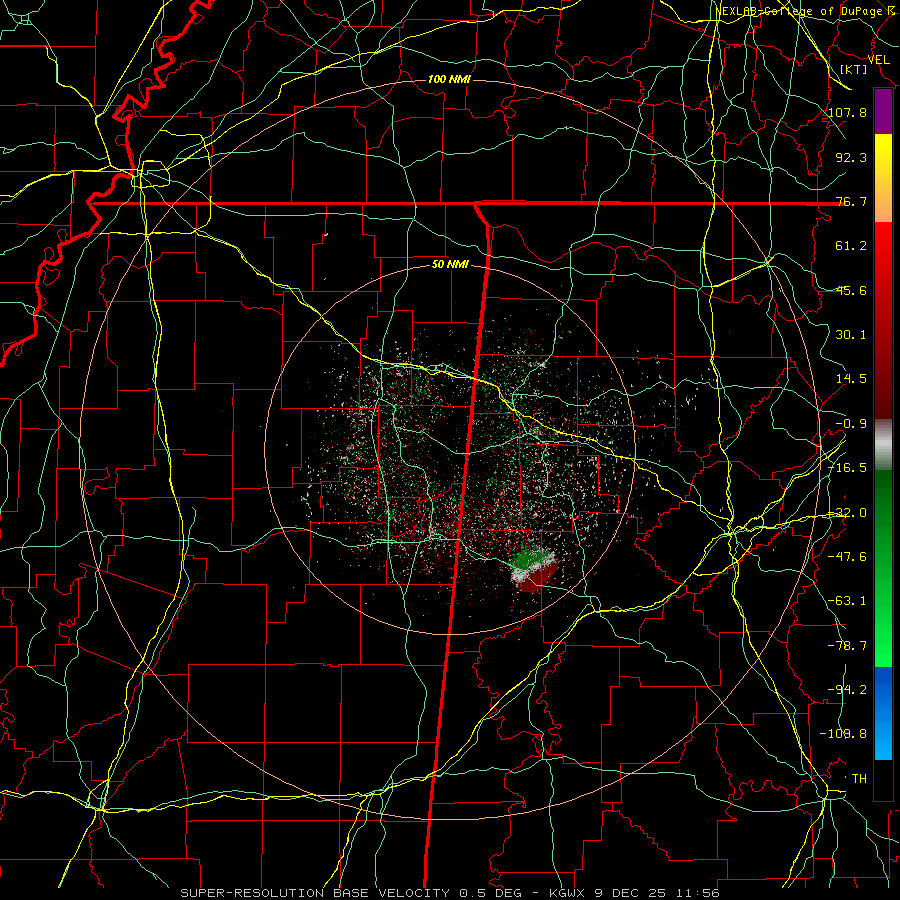This screenshot has width=900, height=900.
Task: Click the -94.2 legend value
Action: pyautogui.click(x=848, y=690)
